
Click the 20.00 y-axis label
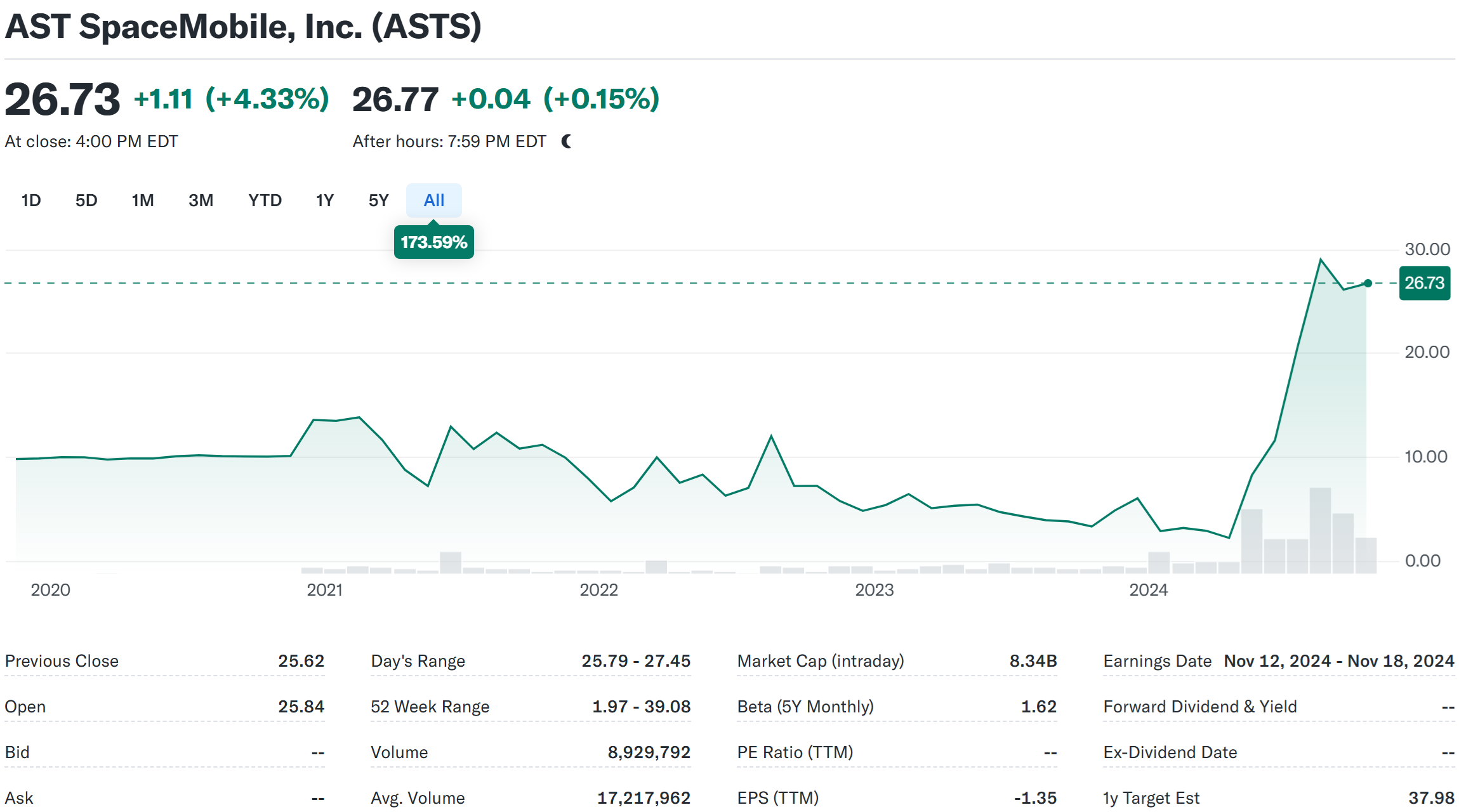click(1427, 352)
